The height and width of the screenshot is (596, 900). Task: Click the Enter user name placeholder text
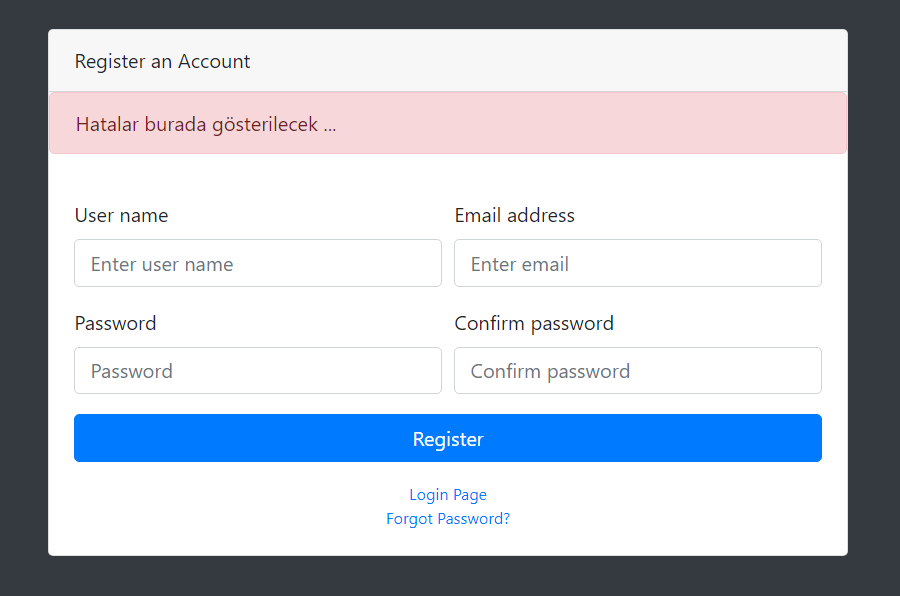coord(162,264)
